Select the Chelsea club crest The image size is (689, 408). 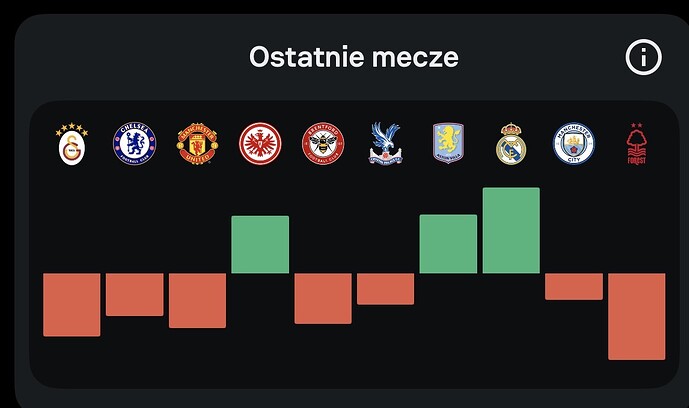pos(134,144)
